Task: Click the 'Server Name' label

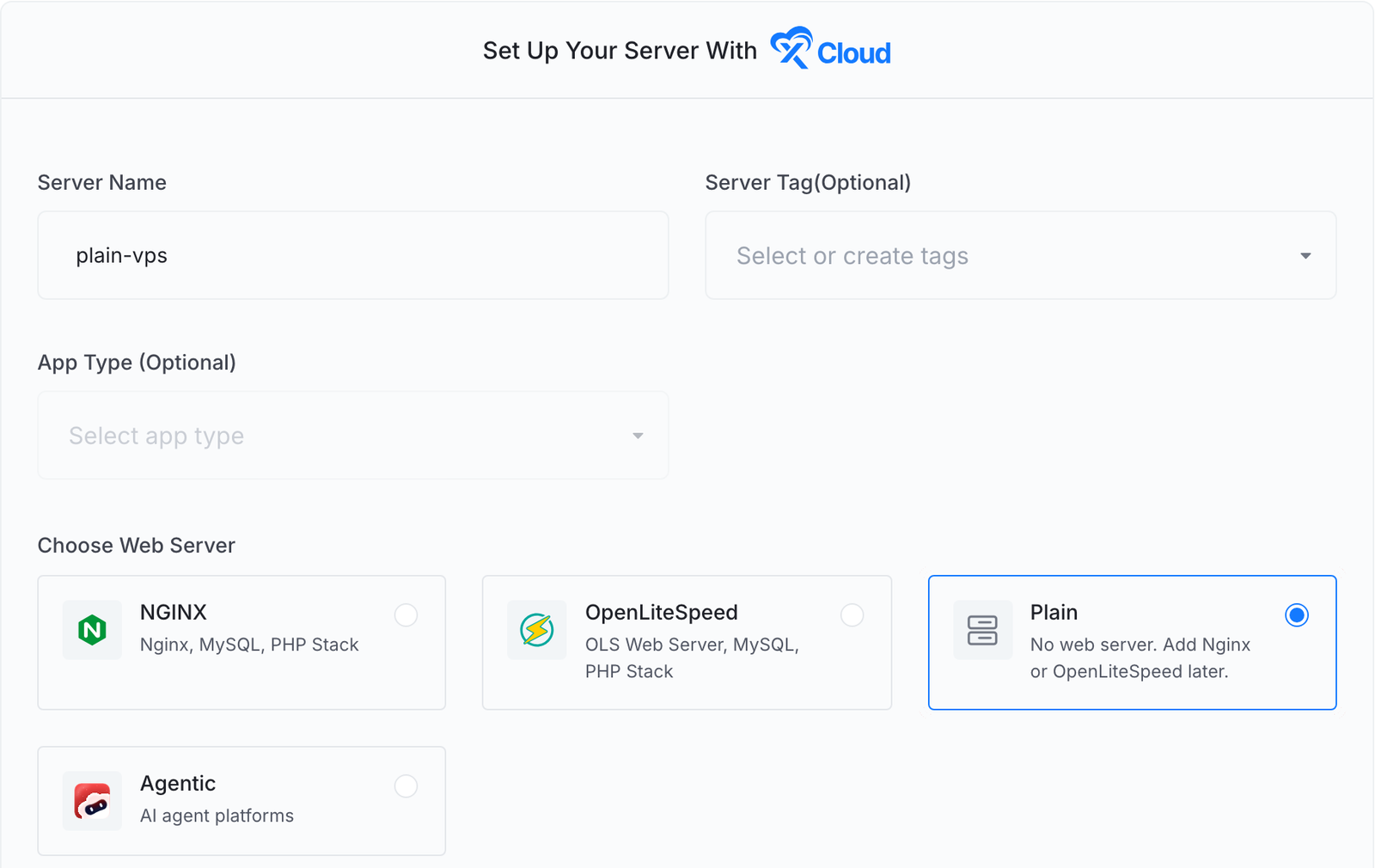Action: point(102,182)
